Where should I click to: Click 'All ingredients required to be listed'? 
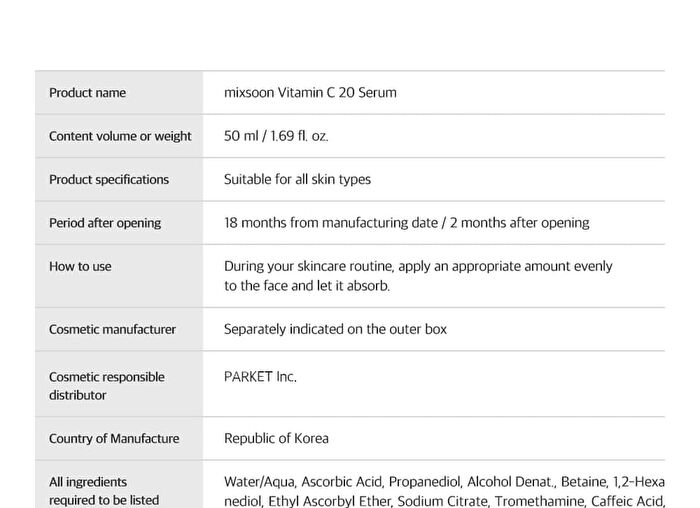pos(104,491)
